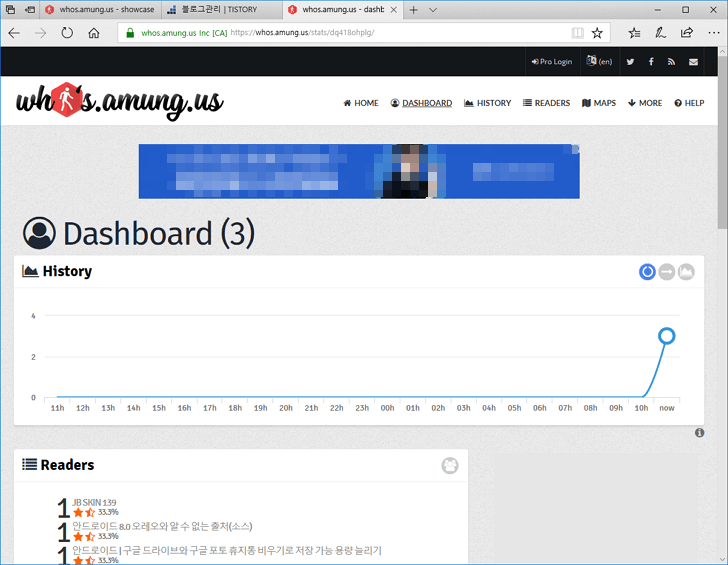Open 구글 드라이브 reader entry

227,550
